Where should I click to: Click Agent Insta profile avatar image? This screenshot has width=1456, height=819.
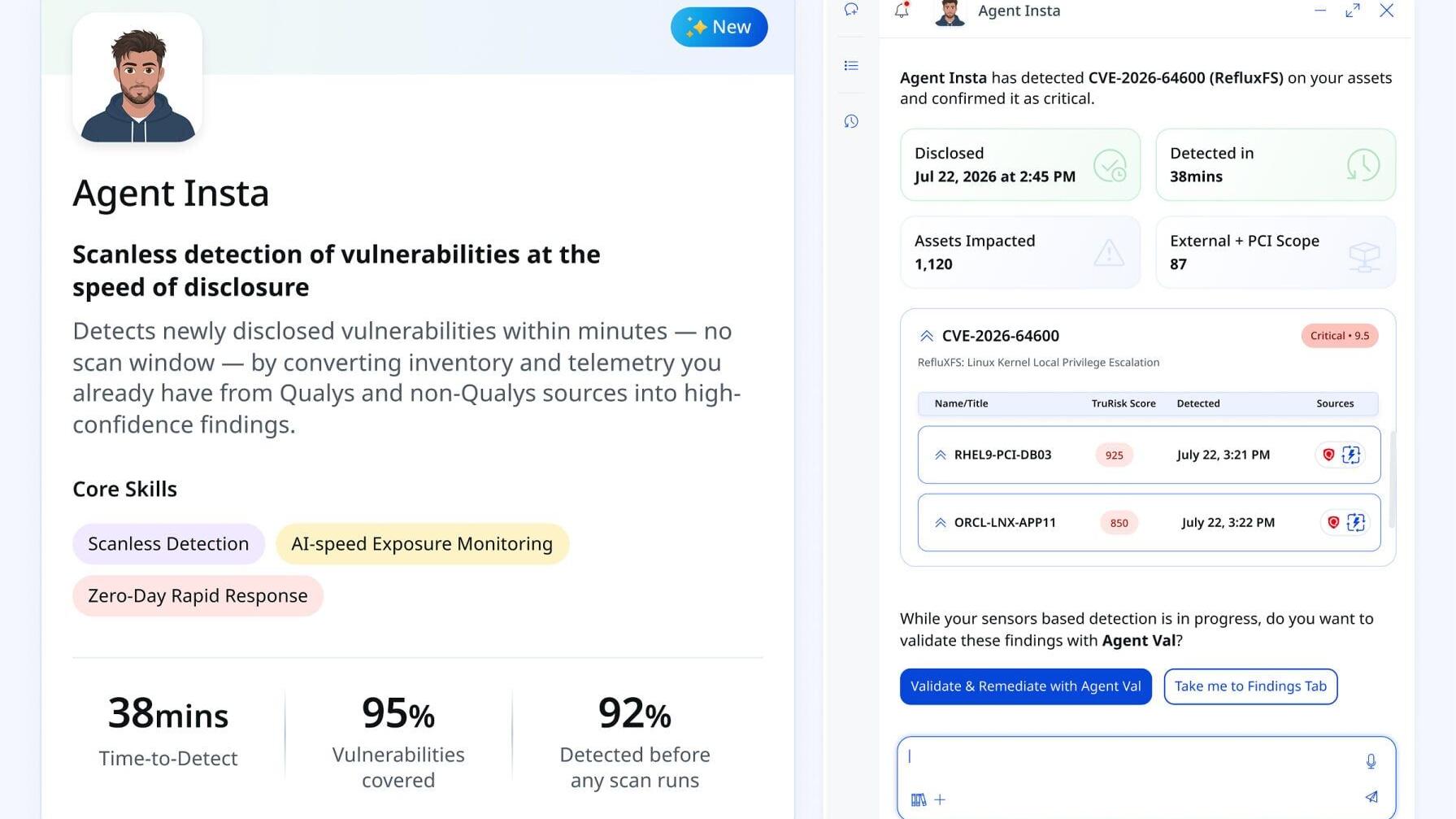pyautogui.click(x=137, y=78)
